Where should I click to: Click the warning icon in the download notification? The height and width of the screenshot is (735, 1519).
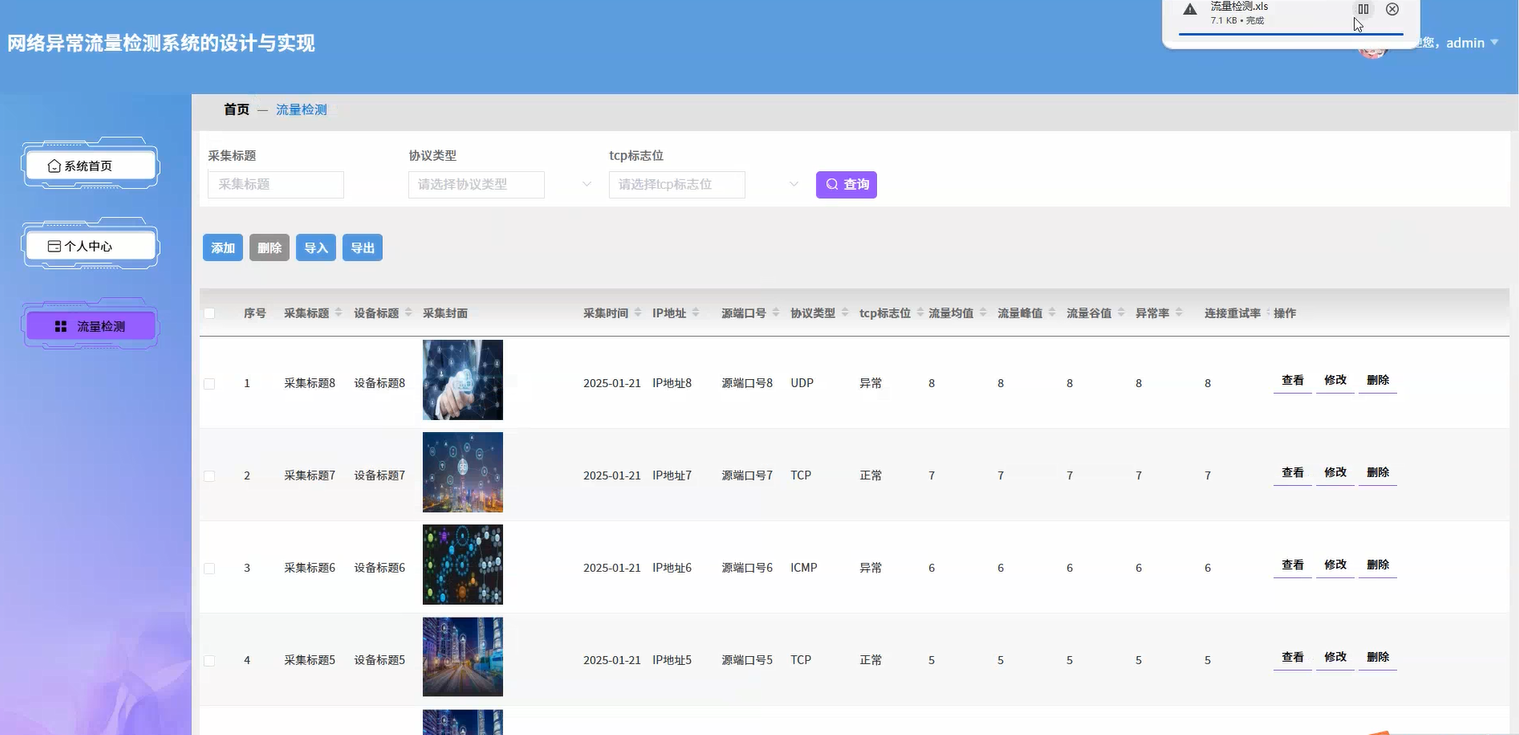click(1189, 11)
